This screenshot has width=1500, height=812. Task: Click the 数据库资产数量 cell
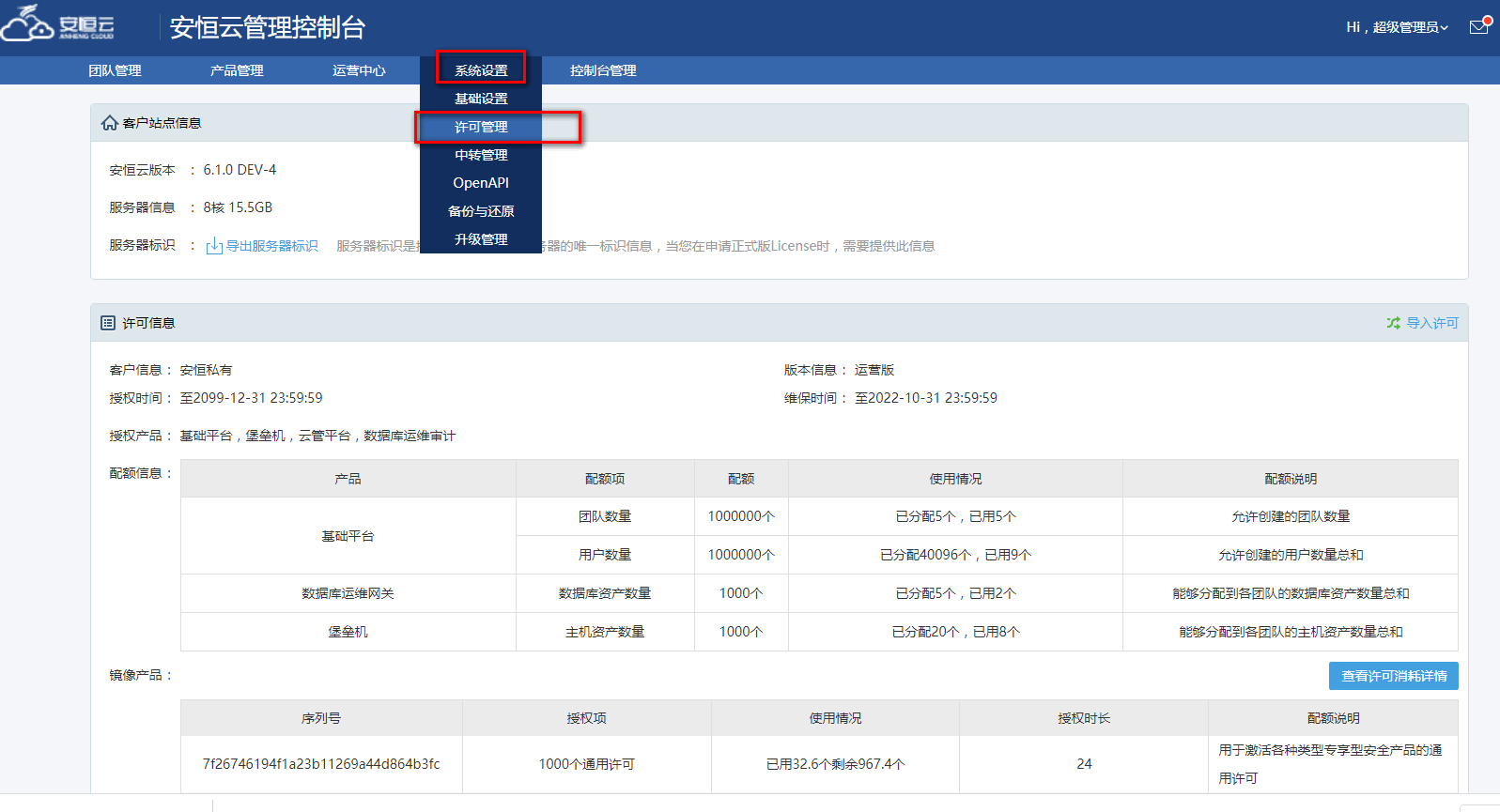[x=605, y=593]
